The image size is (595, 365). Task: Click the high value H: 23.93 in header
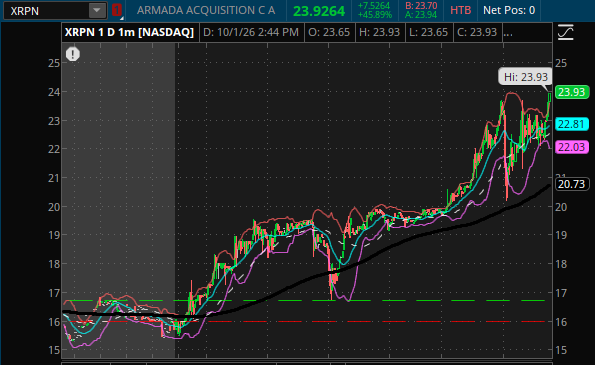[379, 32]
